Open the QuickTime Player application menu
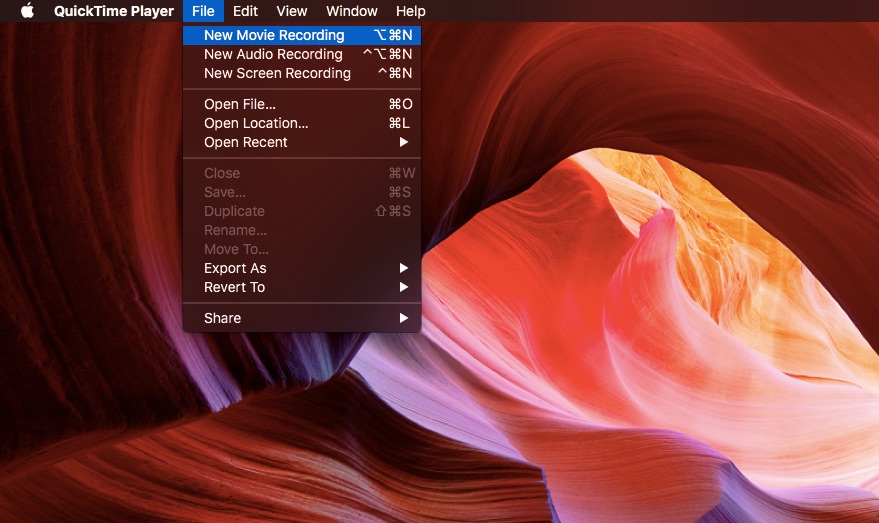The width and height of the screenshot is (879, 523). coord(114,11)
